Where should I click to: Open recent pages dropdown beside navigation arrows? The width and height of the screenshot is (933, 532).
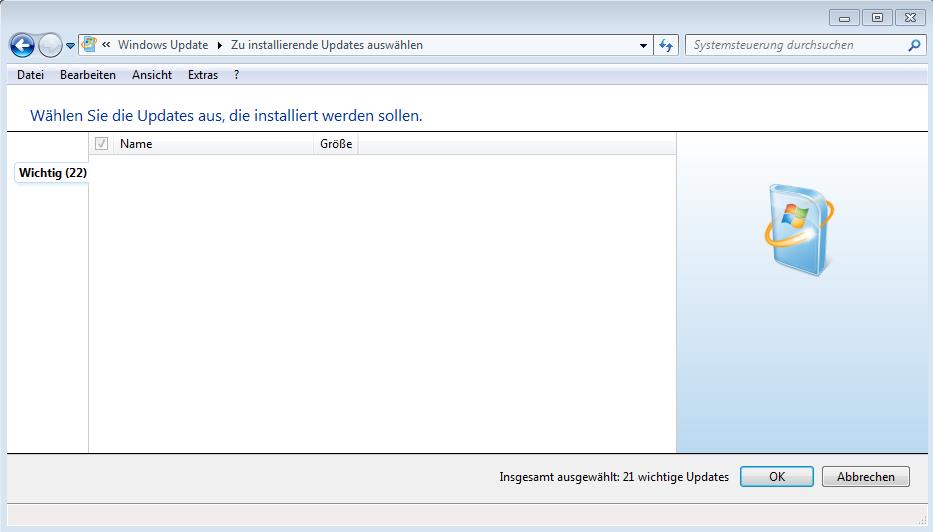pyautogui.click(x=70, y=45)
